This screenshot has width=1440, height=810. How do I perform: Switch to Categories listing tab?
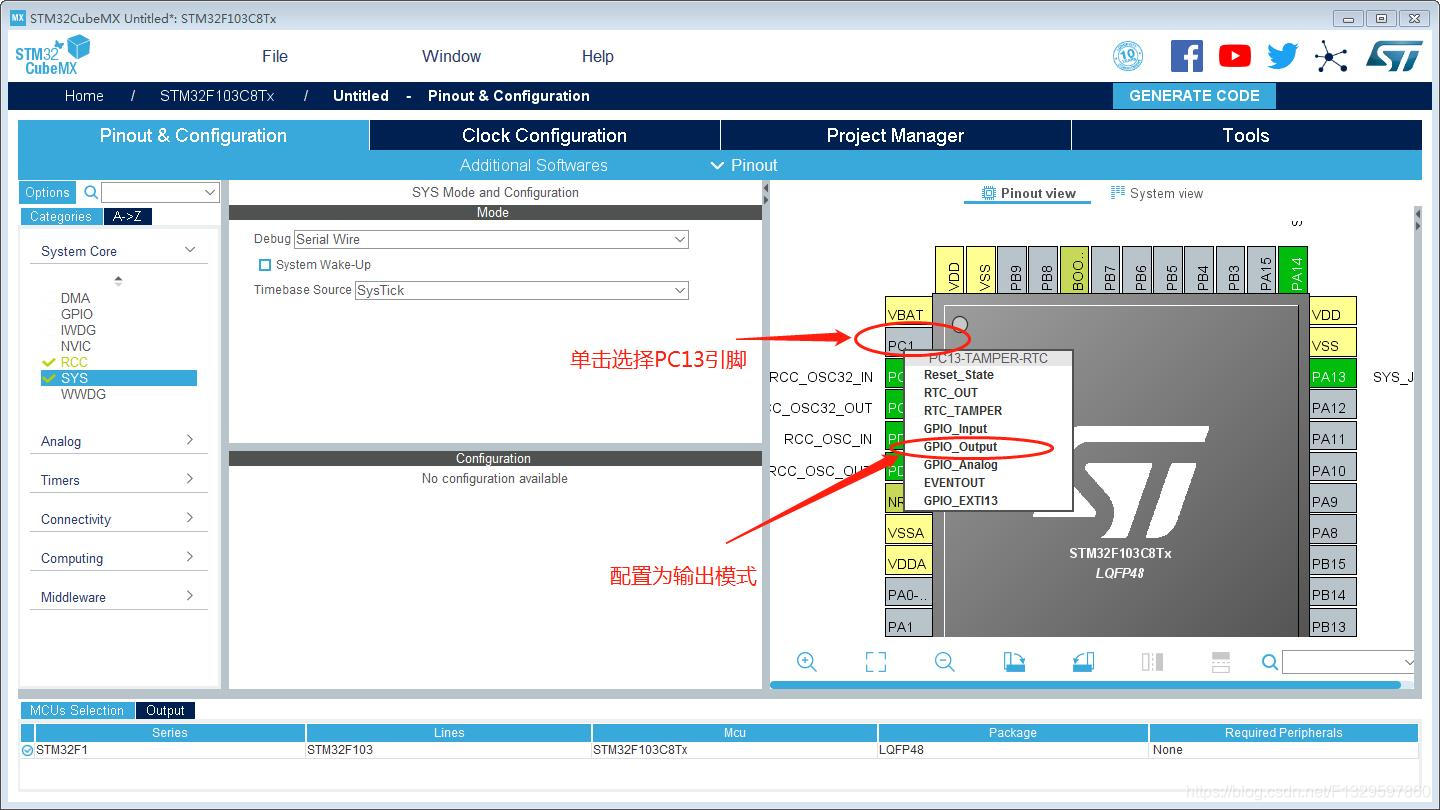pyautogui.click(x=61, y=216)
